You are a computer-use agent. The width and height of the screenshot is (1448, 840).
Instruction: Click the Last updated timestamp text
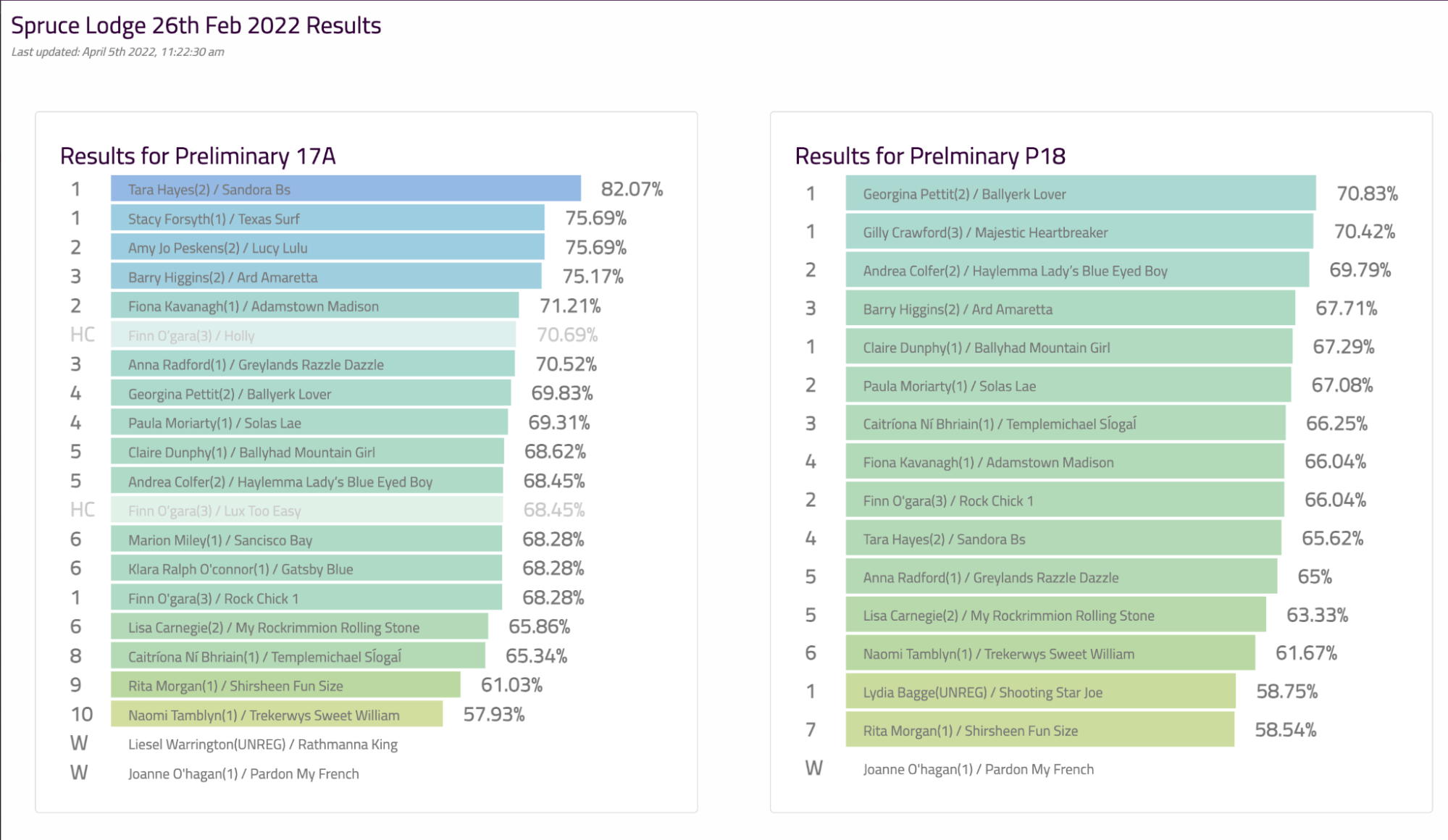(x=117, y=52)
